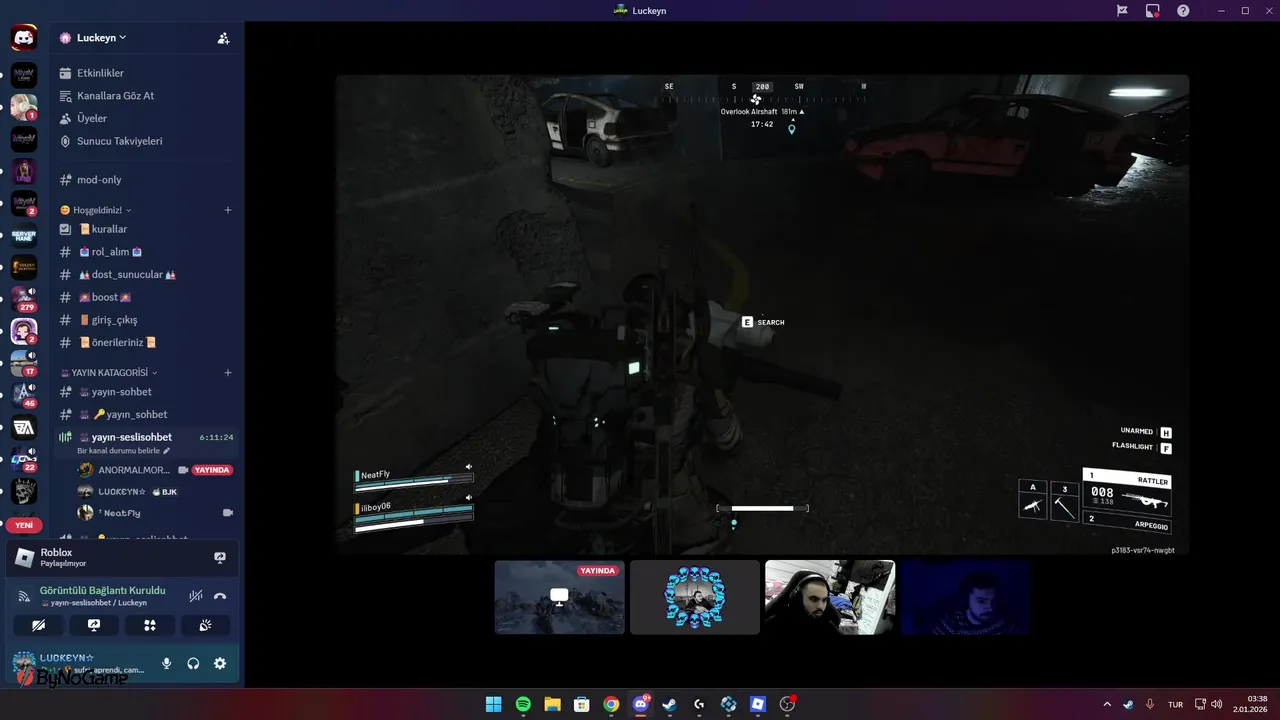
Task: Open Üyeler members list
Action: coord(145,118)
